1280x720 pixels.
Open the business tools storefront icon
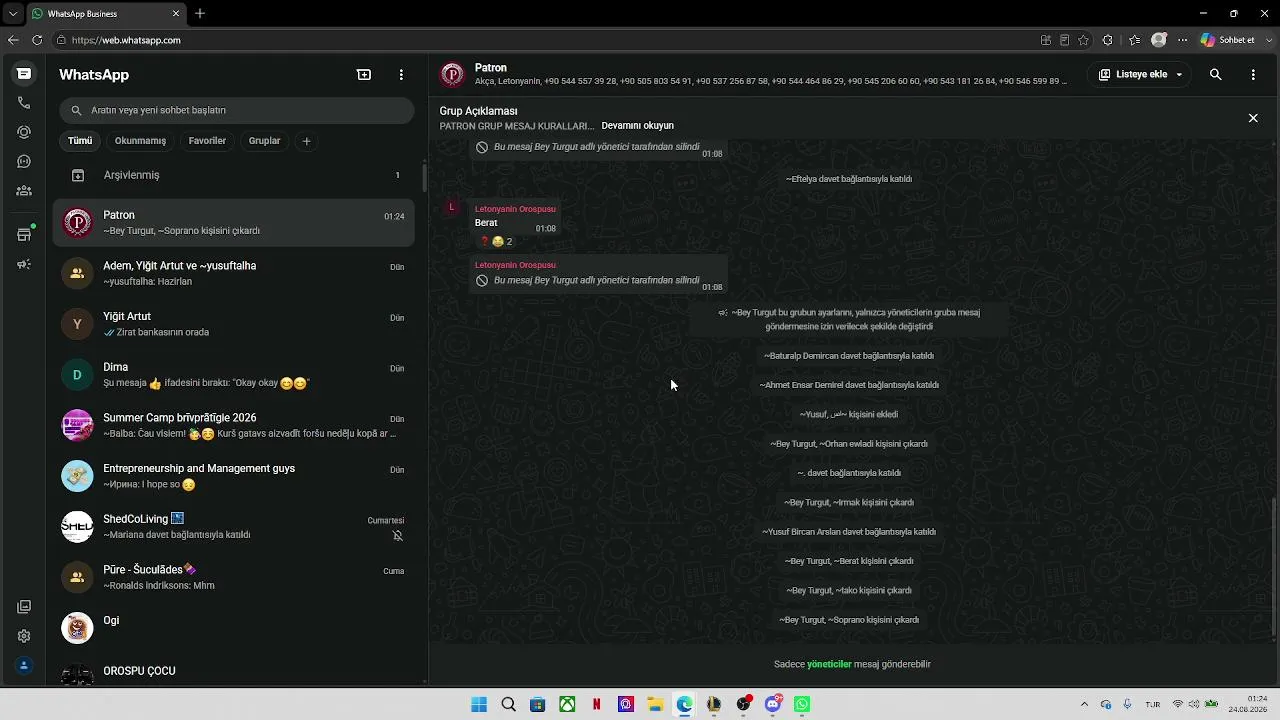[x=24, y=235]
